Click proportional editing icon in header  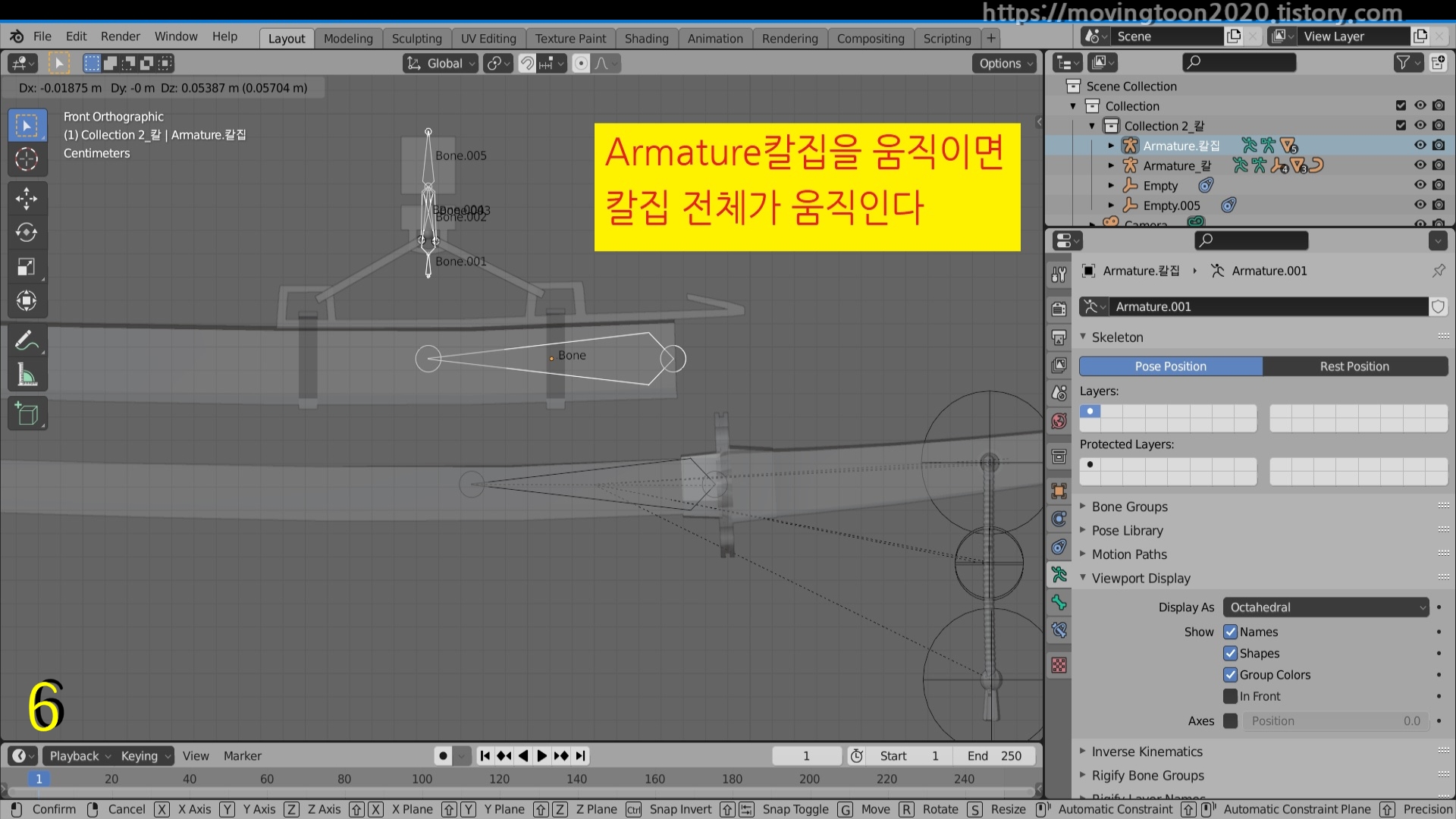pyautogui.click(x=581, y=64)
